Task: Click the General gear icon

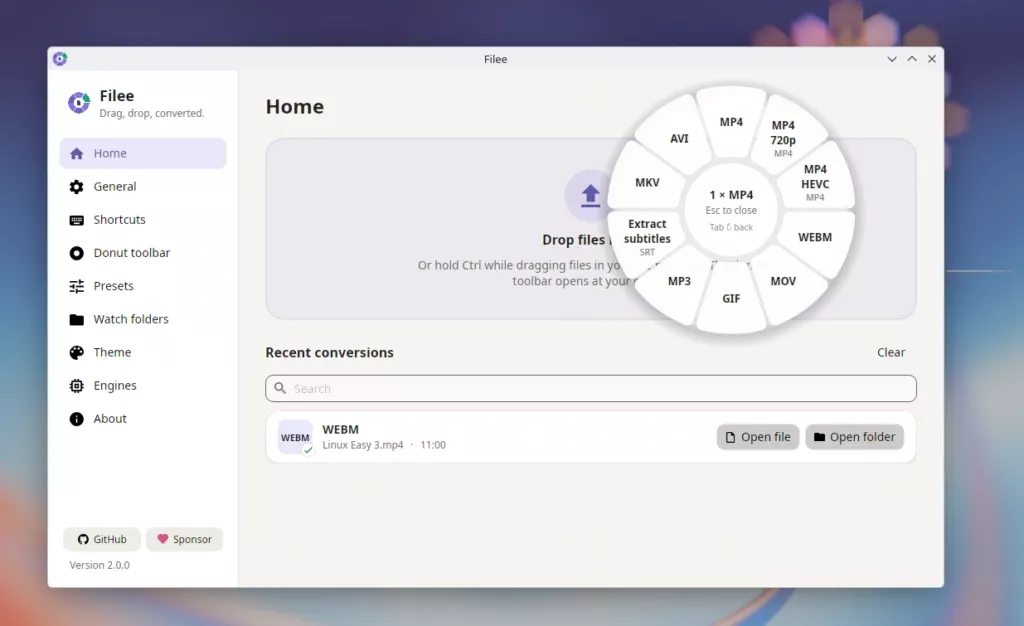Action: tap(76, 187)
